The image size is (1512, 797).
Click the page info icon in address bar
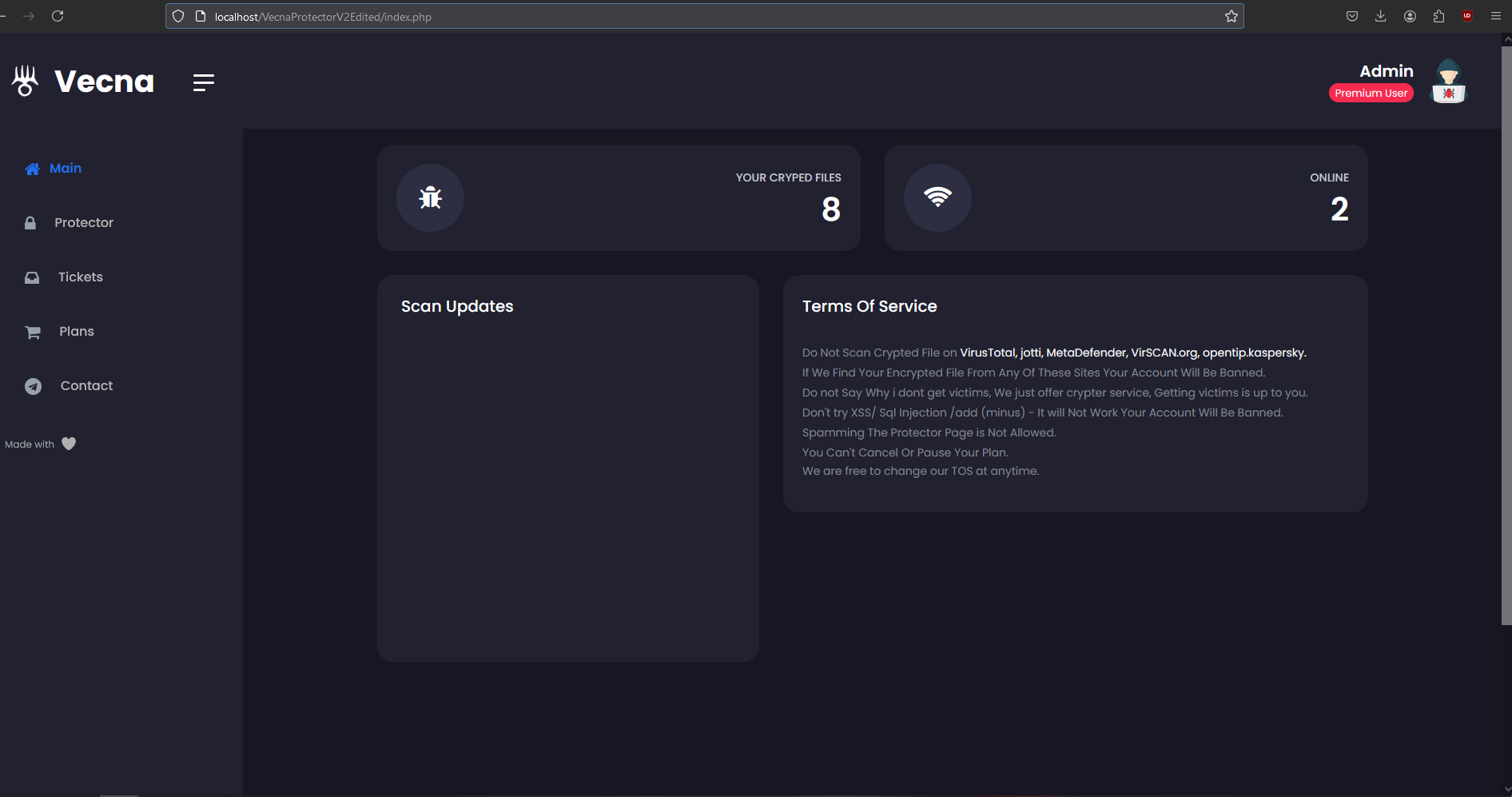tap(201, 16)
